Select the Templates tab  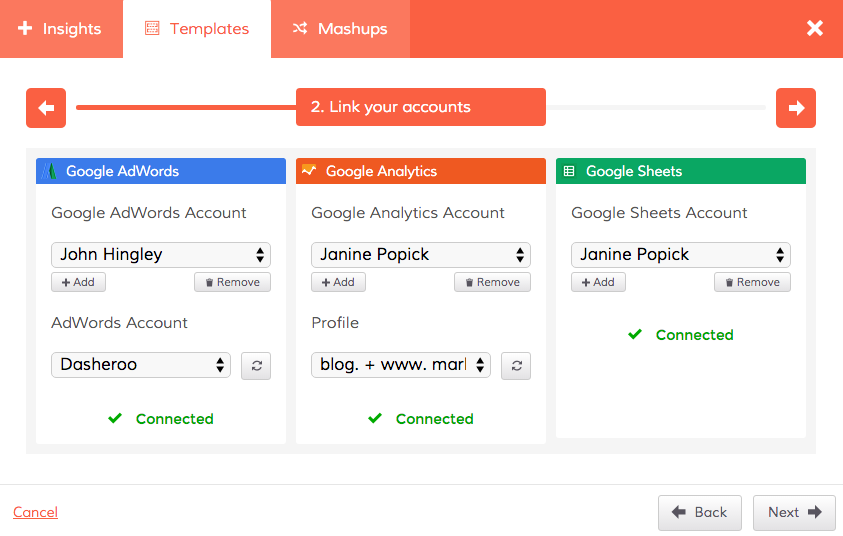point(197,29)
